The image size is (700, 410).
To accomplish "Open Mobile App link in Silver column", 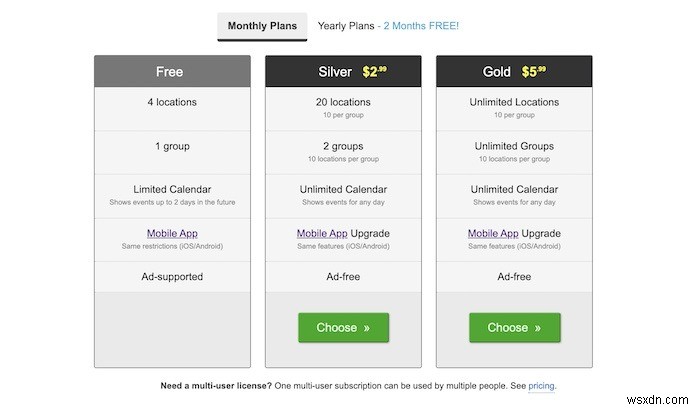I will 323,233.
